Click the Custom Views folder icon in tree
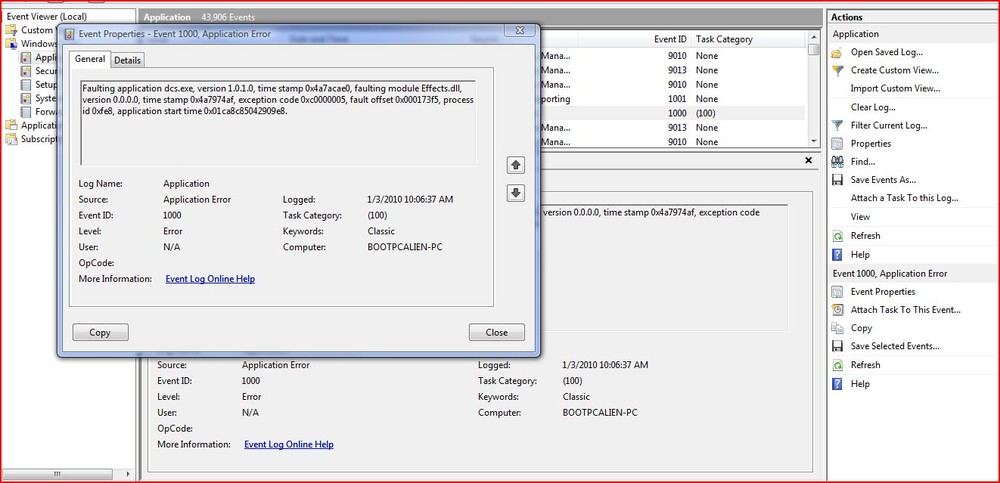The image size is (1000, 483). click(x=11, y=30)
